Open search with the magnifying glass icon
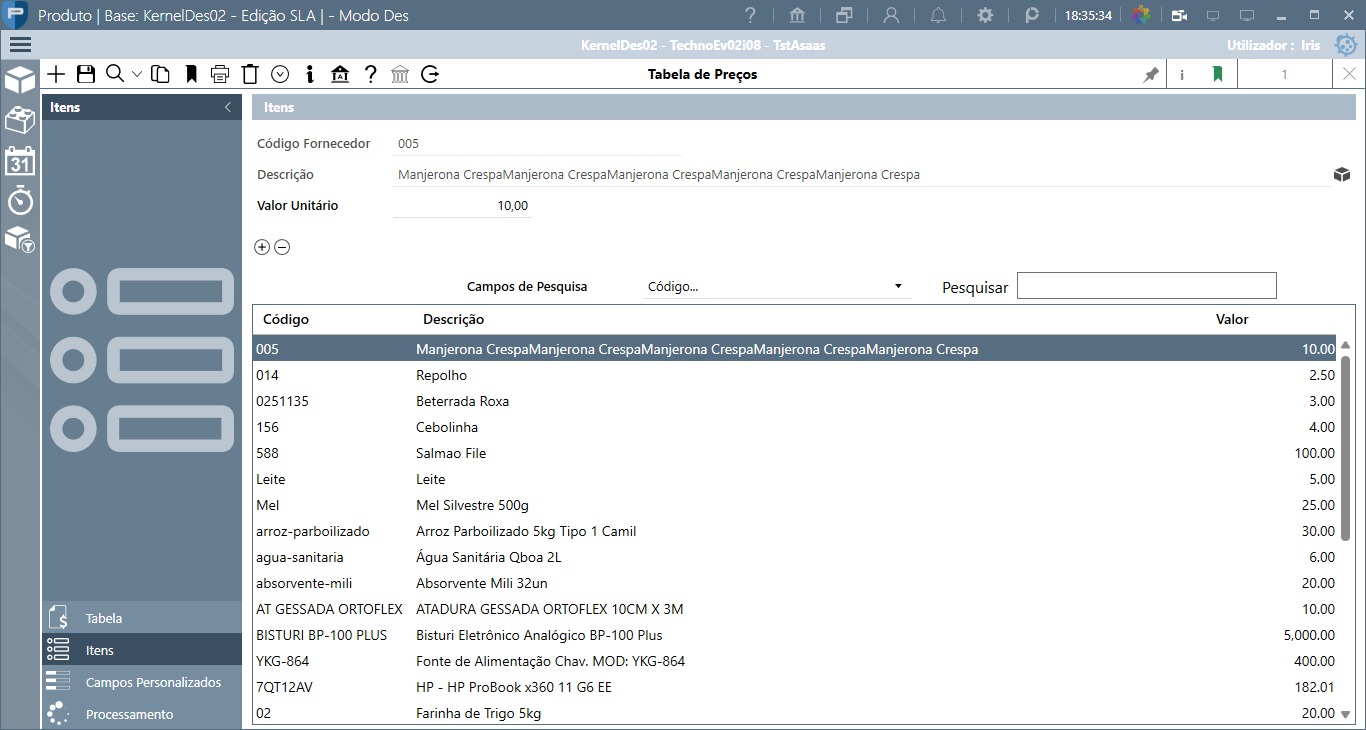This screenshot has width=1366, height=730. click(x=115, y=74)
